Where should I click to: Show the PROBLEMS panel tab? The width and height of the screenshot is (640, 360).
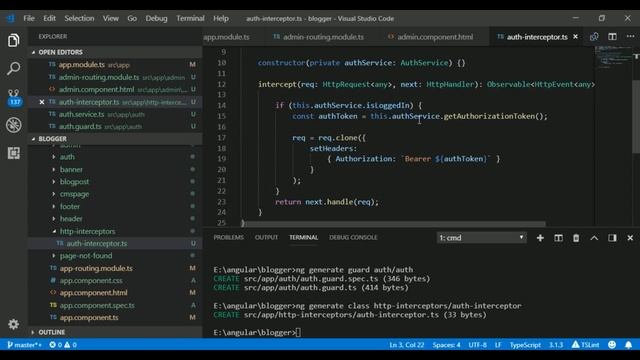click(x=229, y=237)
